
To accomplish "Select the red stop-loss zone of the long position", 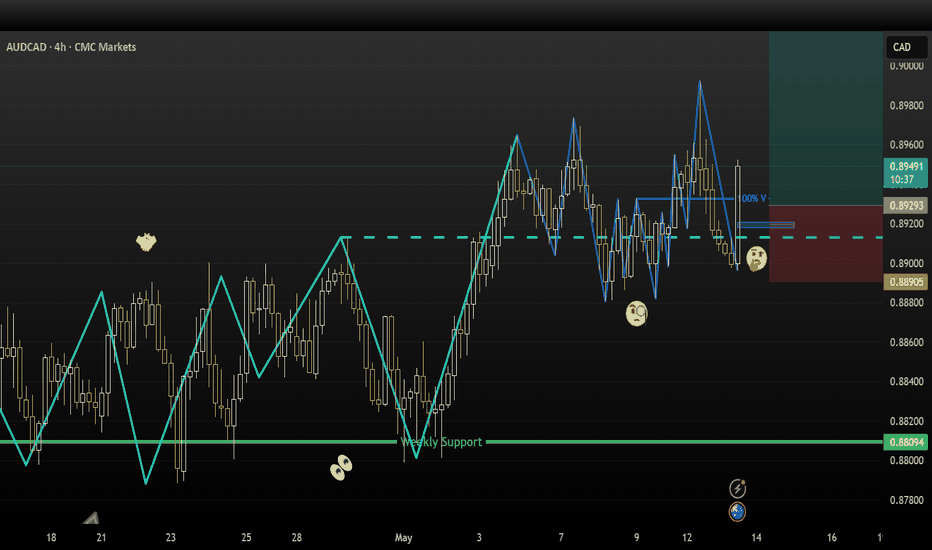I will pyautogui.click(x=826, y=244).
